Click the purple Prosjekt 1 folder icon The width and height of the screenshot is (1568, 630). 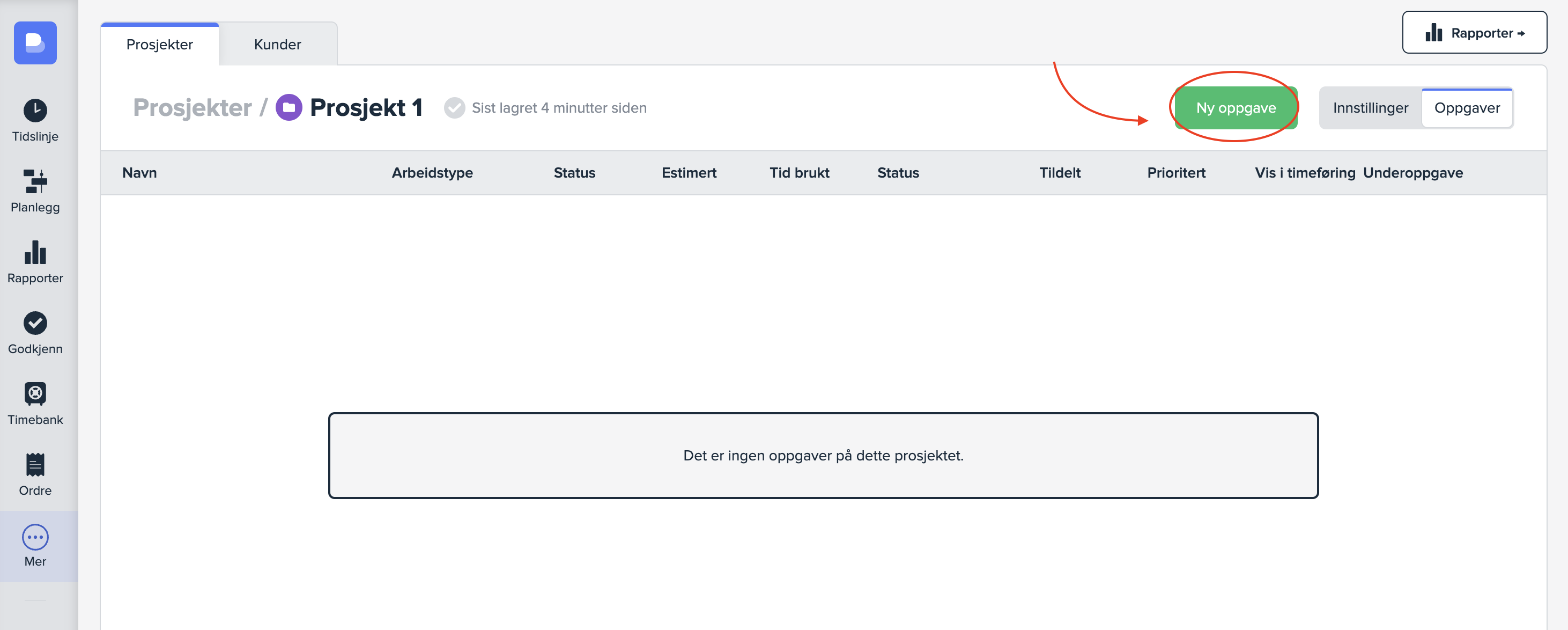289,108
